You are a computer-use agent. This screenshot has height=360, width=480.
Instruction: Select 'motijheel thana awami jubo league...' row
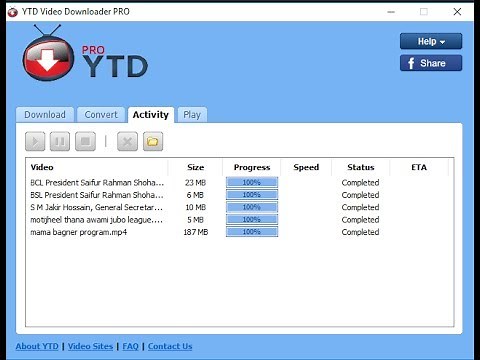[239, 220]
